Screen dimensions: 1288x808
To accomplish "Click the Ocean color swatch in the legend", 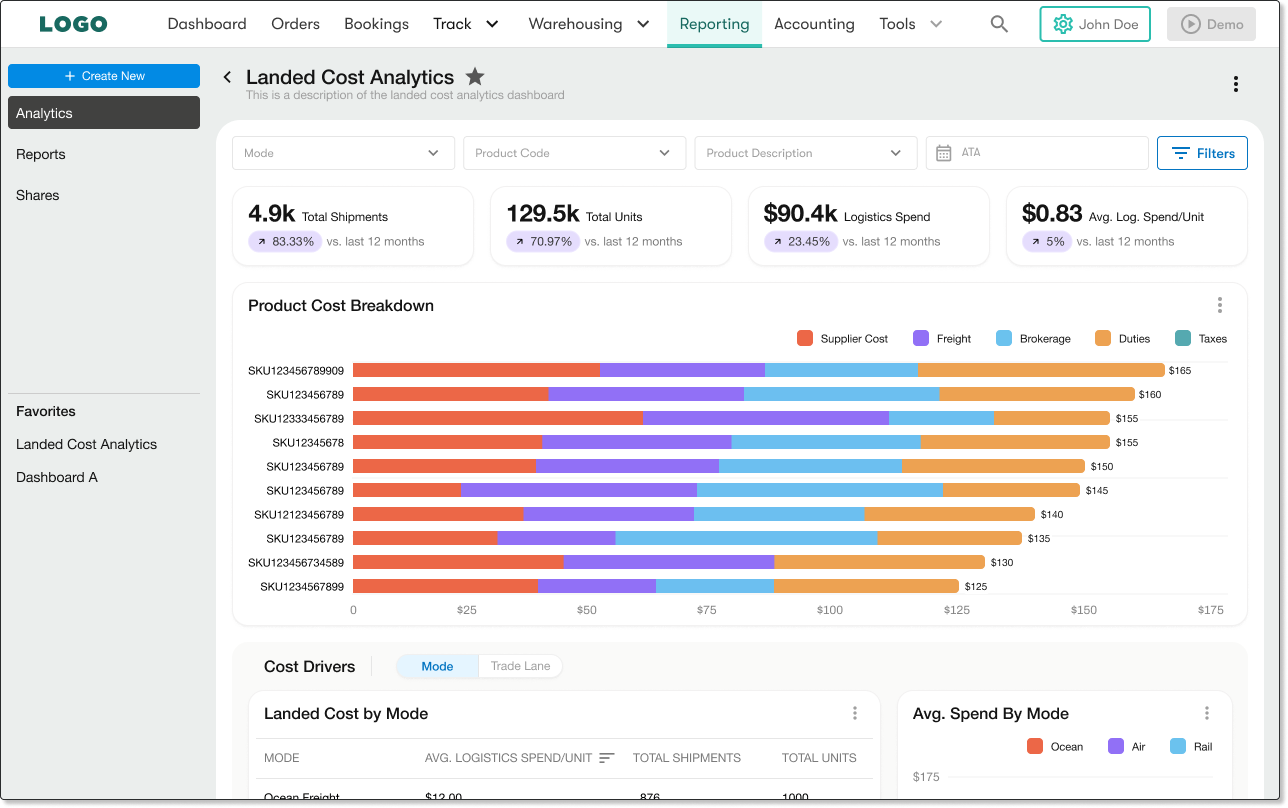I will tap(1034, 746).
